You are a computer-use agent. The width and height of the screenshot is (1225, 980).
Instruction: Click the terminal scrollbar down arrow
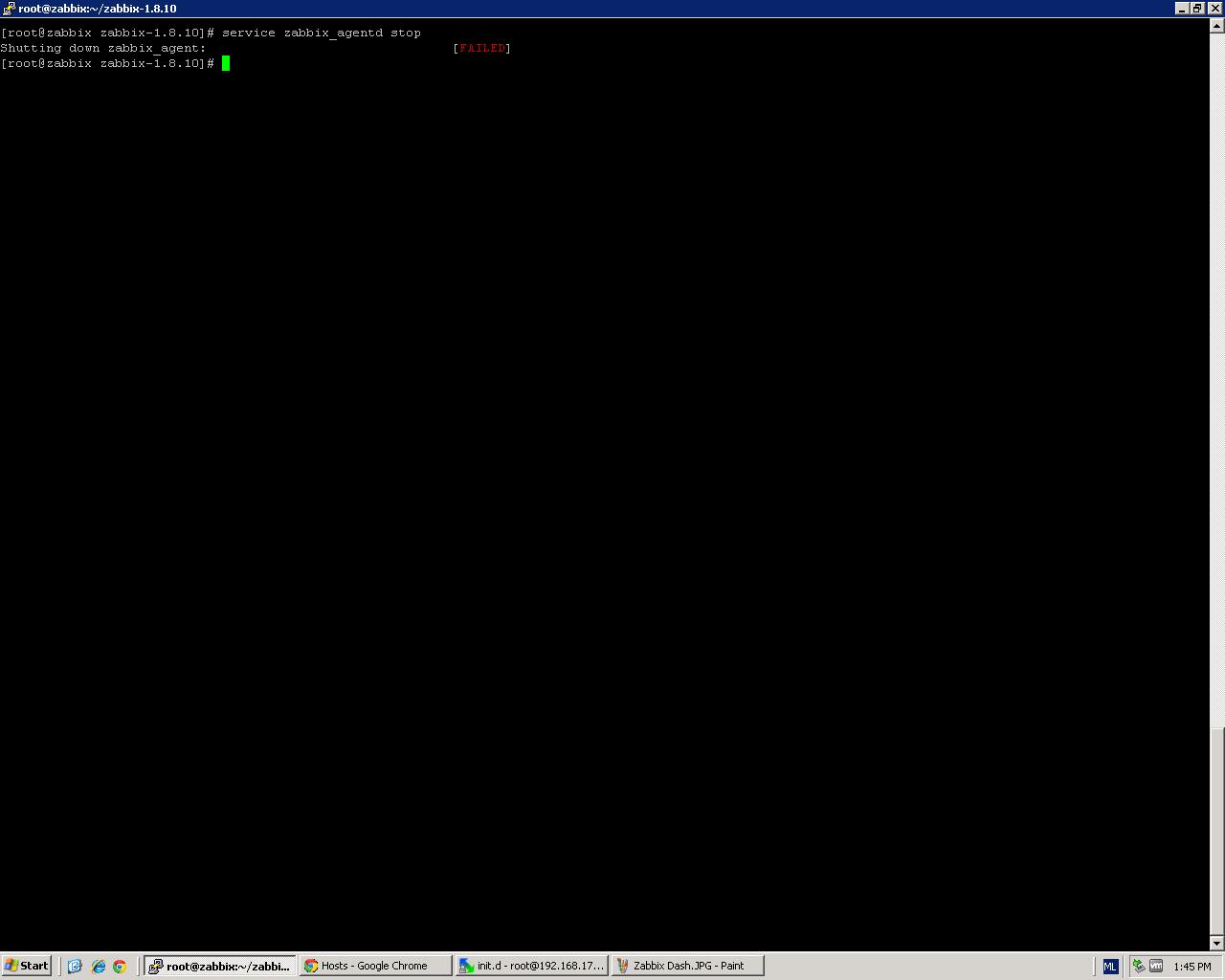[x=1217, y=944]
